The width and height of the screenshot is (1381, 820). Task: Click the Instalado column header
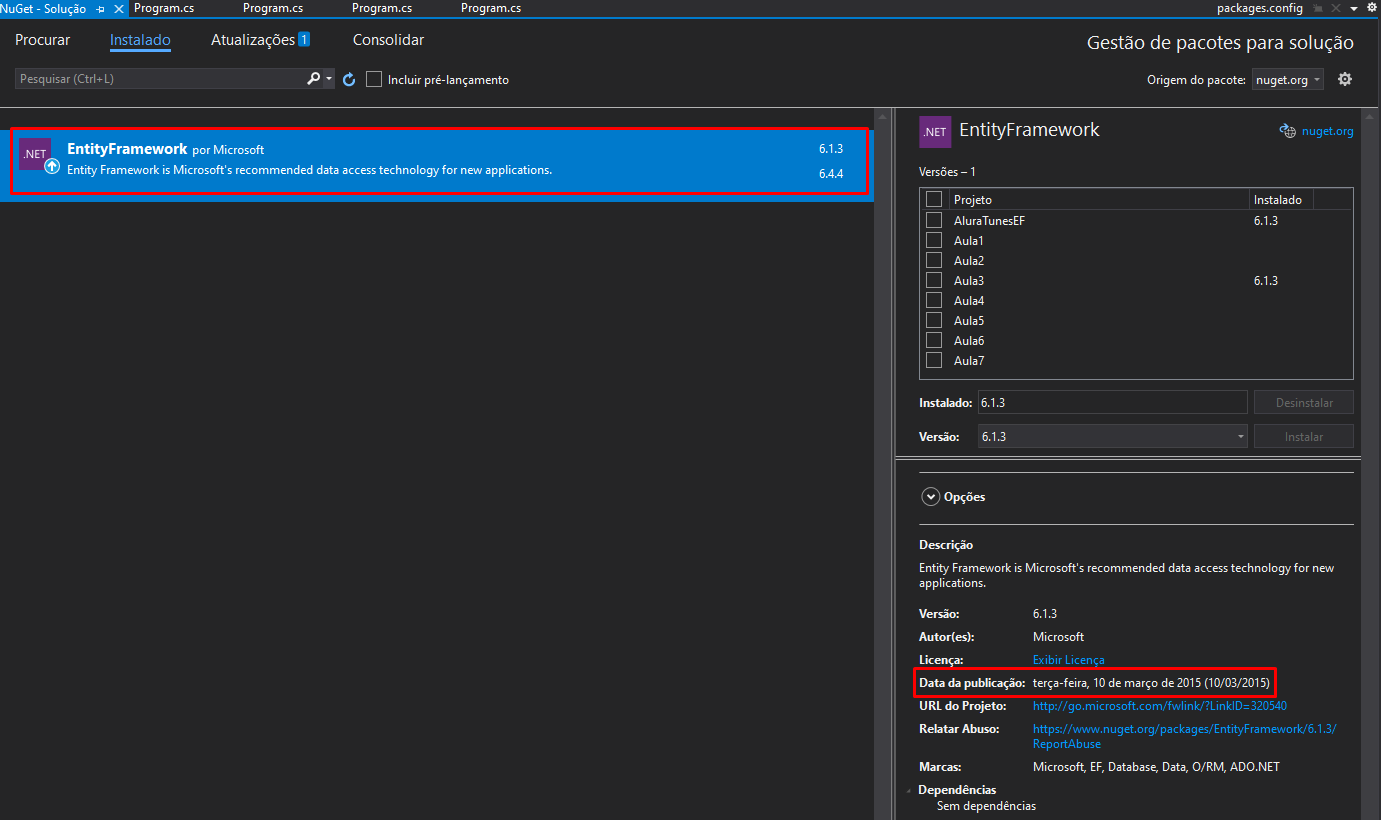(x=1281, y=199)
